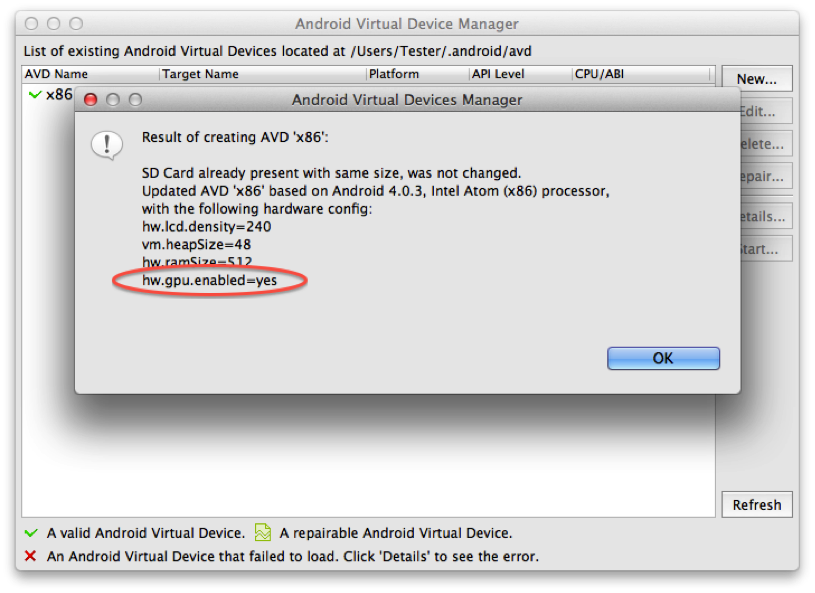Click the red X failed-device legend icon

32,556
